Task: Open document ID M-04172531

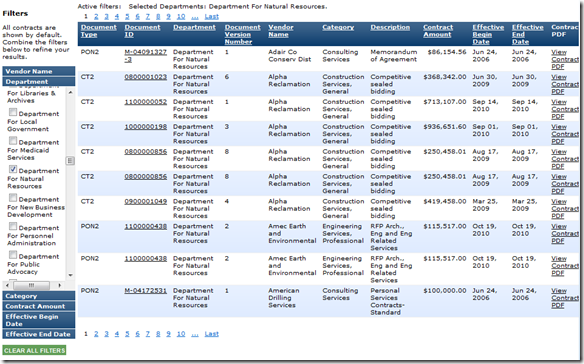Action: pos(146,291)
